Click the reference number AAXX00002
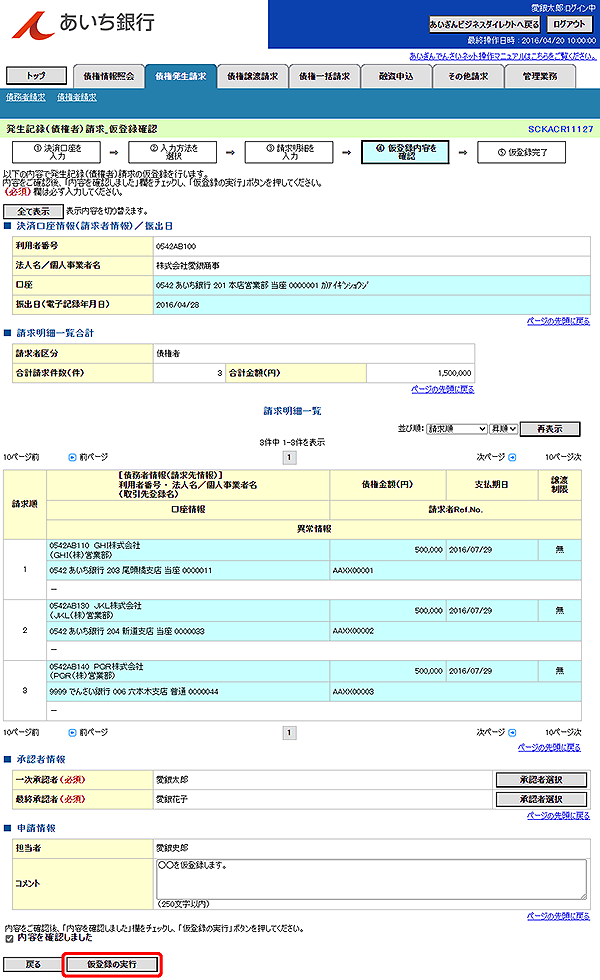 353,631
